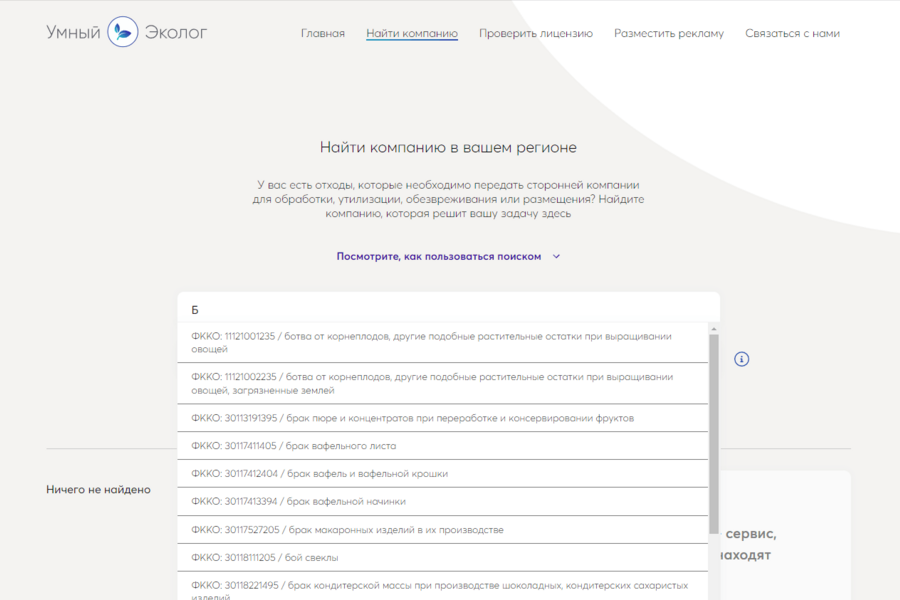Pick ФККО 30117413394 брак вафельной начинки
Image resolution: width=900 pixels, height=600 pixels.
(x=443, y=501)
